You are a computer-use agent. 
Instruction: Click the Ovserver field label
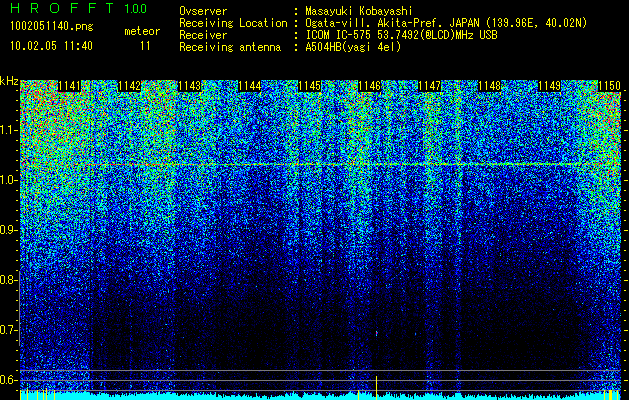[x=203, y=12]
